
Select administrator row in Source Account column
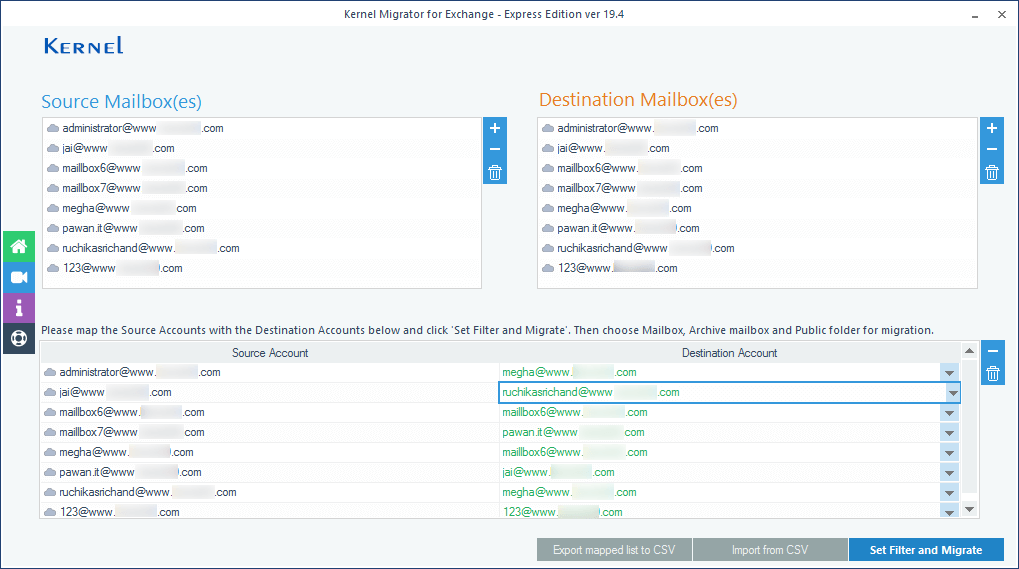(x=270, y=372)
